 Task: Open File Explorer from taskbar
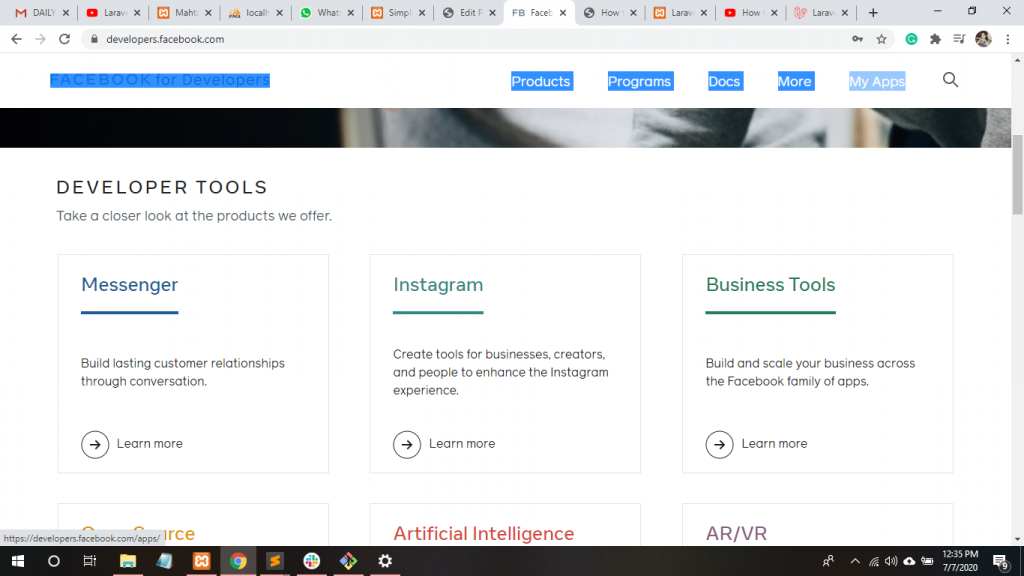coord(128,561)
